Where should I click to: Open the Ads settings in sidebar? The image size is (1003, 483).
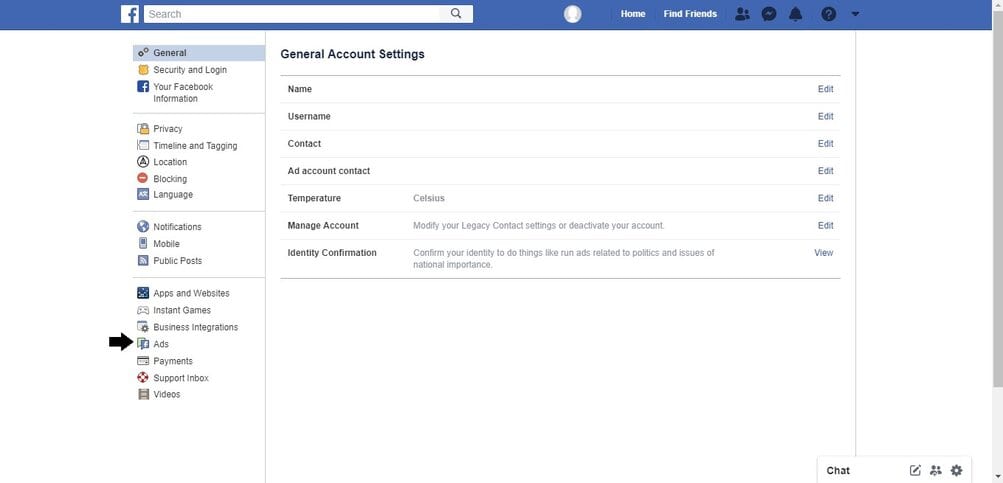pos(161,344)
